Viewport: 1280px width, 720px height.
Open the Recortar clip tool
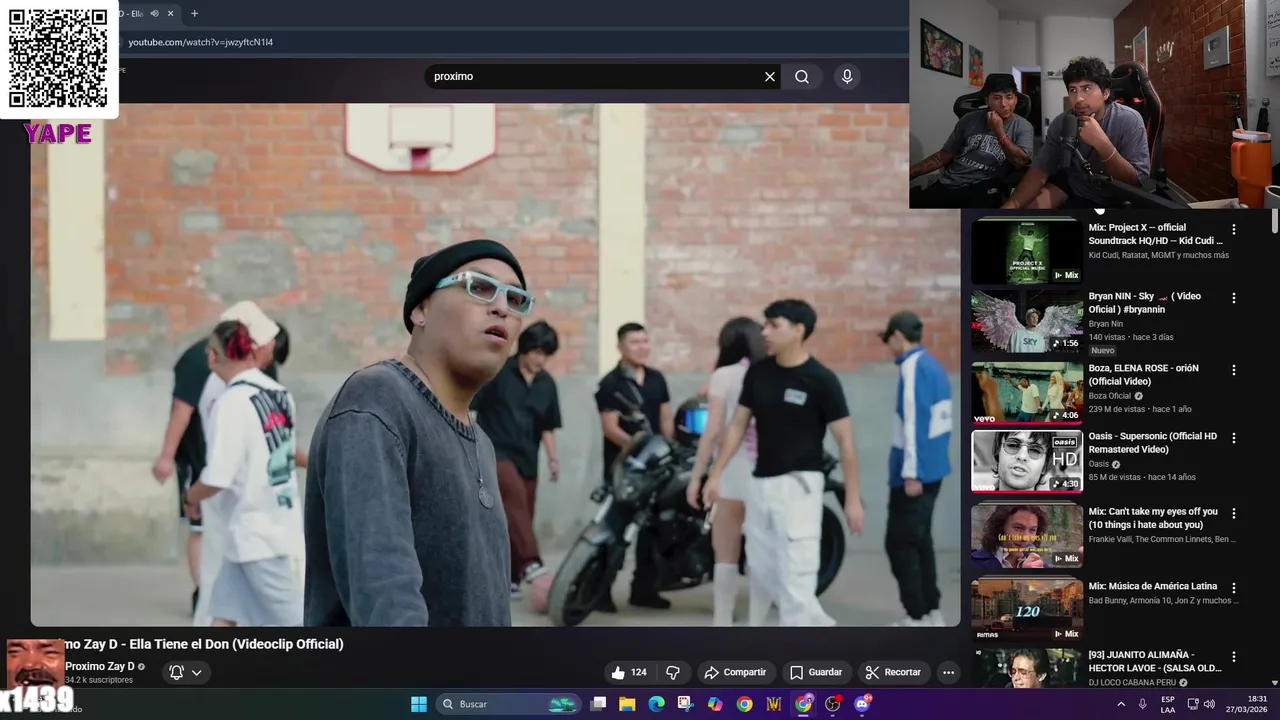893,672
